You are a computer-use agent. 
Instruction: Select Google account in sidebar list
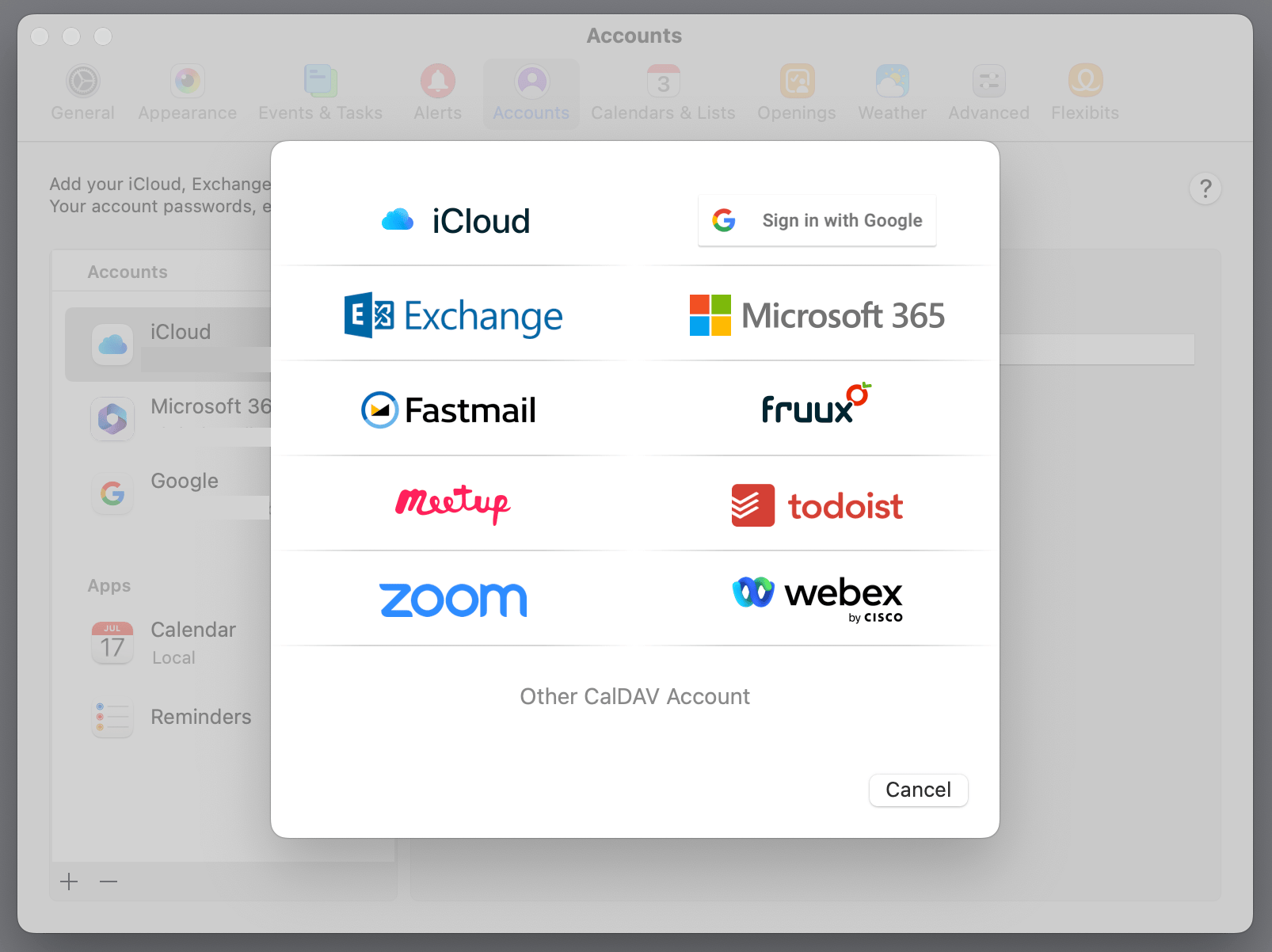click(x=168, y=493)
